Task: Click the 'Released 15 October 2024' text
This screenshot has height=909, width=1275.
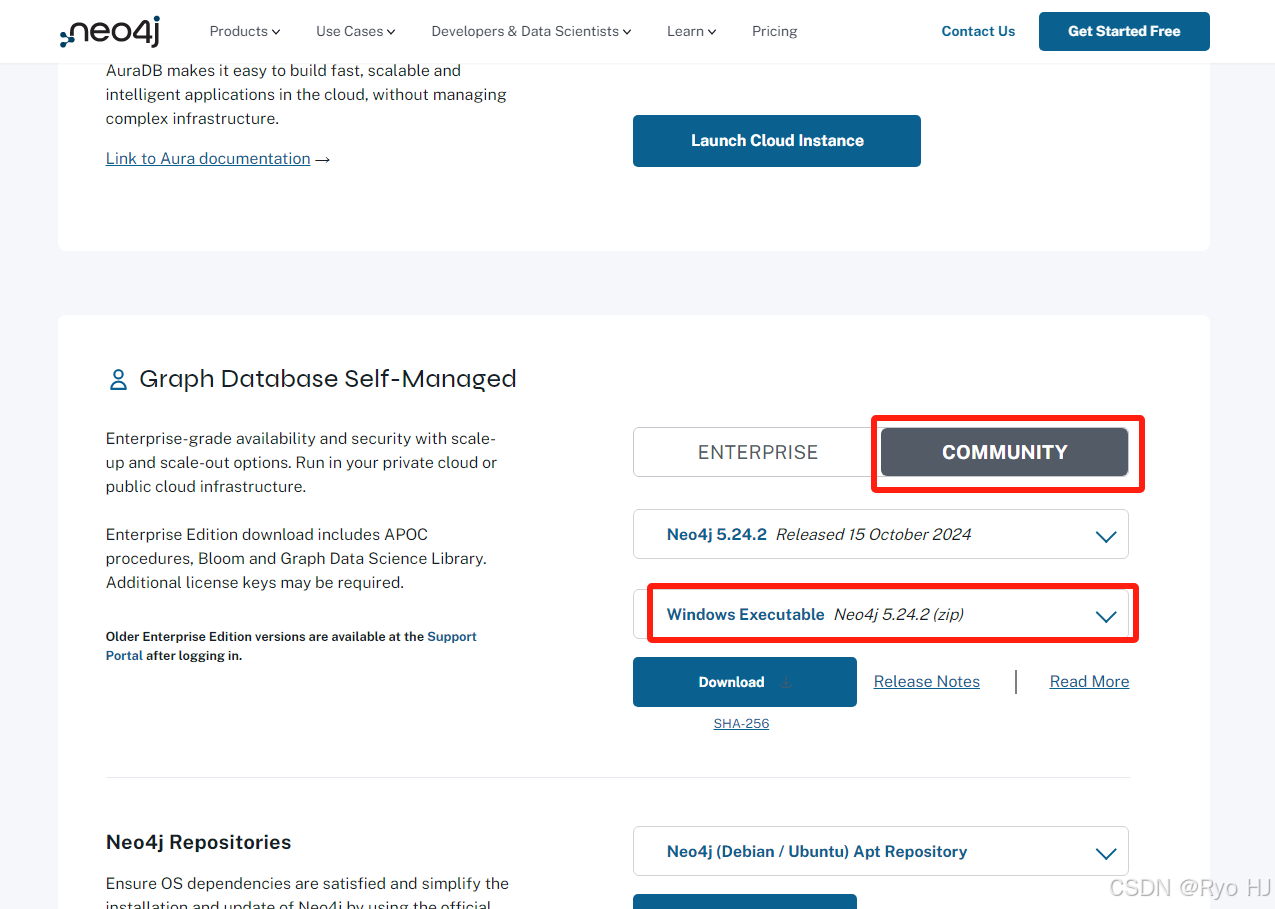Action: [873, 534]
